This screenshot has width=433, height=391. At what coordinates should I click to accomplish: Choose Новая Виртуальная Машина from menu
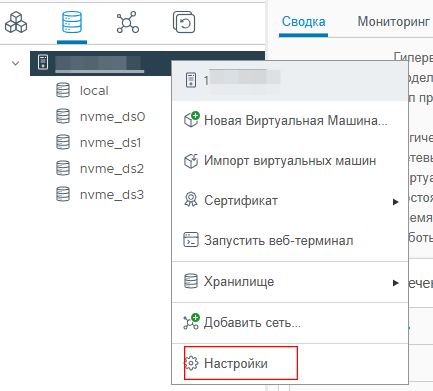point(290,120)
